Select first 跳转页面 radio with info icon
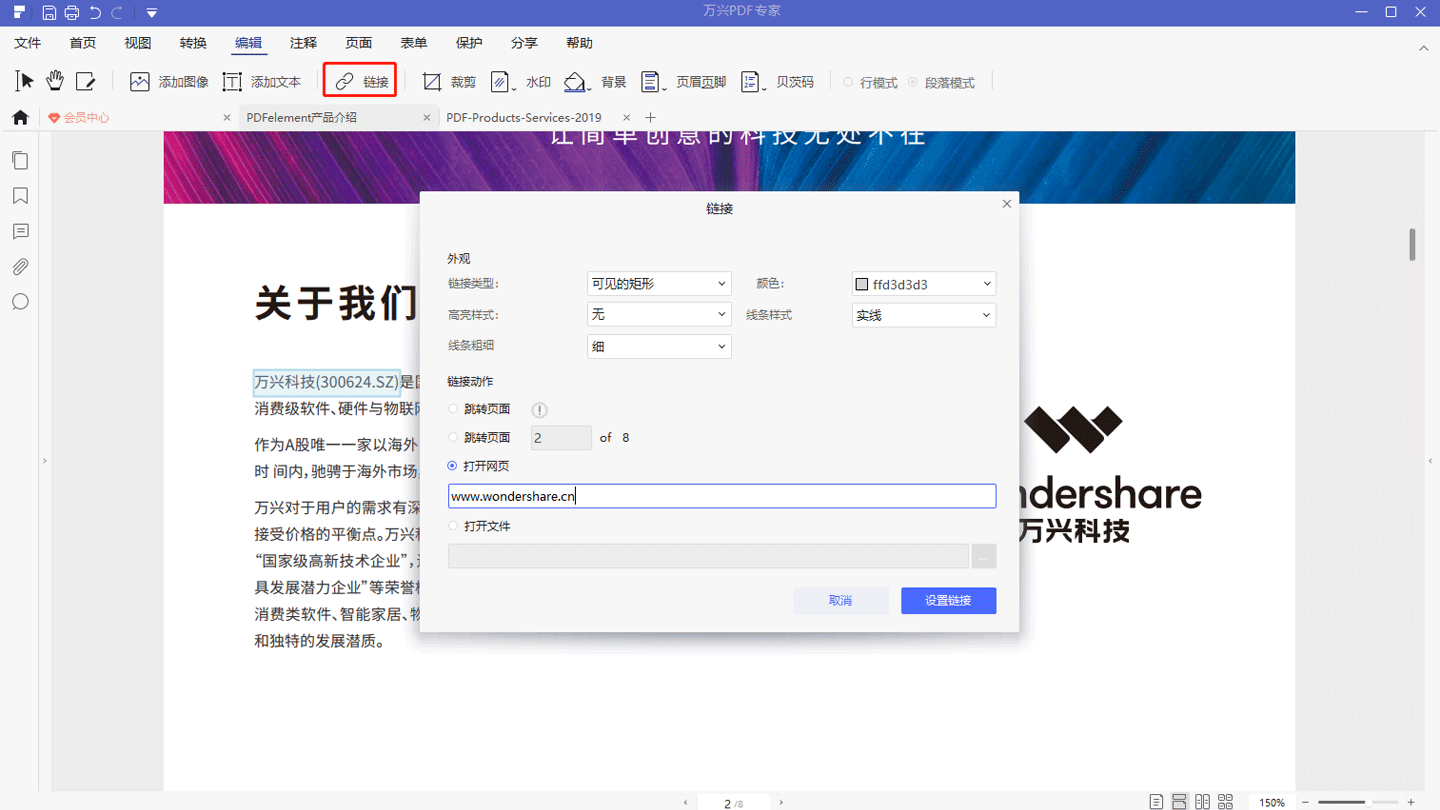The image size is (1440, 810). 453,409
